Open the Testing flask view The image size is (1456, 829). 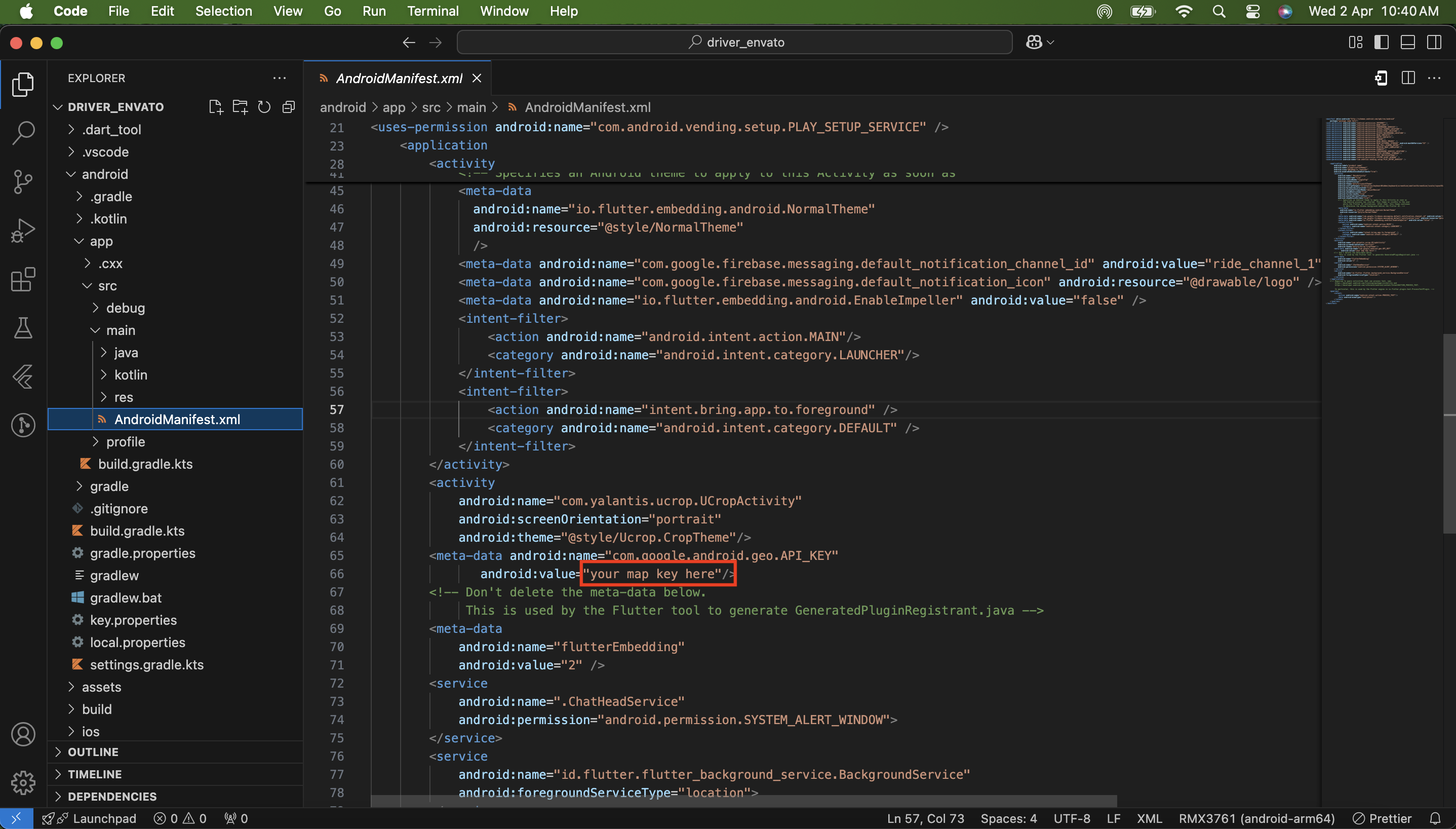point(23,328)
